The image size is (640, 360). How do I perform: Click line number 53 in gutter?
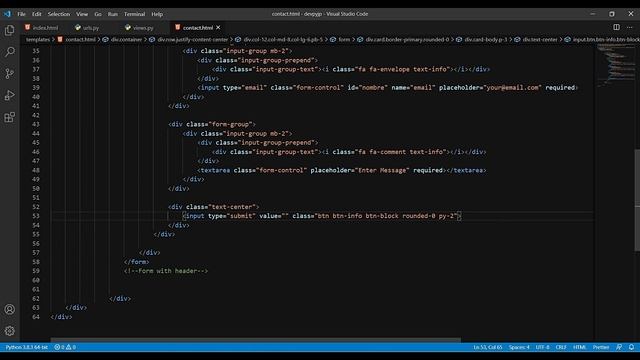(36, 216)
